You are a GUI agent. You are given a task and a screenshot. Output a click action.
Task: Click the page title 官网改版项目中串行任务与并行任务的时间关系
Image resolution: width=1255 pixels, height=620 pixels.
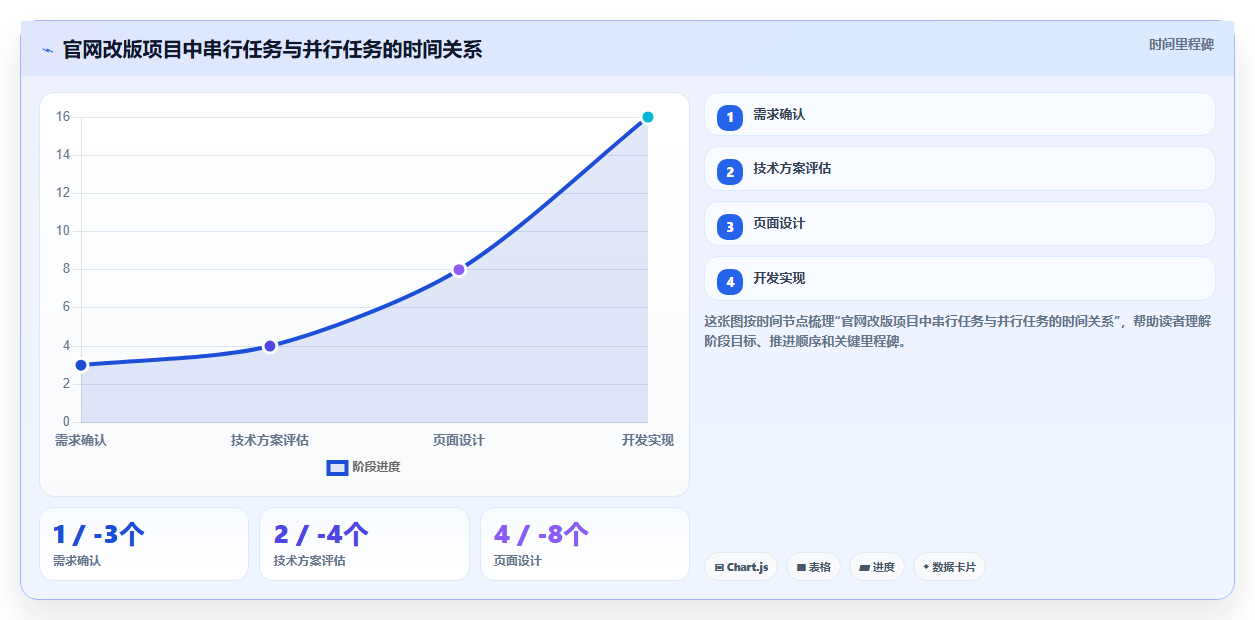tap(272, 49)
